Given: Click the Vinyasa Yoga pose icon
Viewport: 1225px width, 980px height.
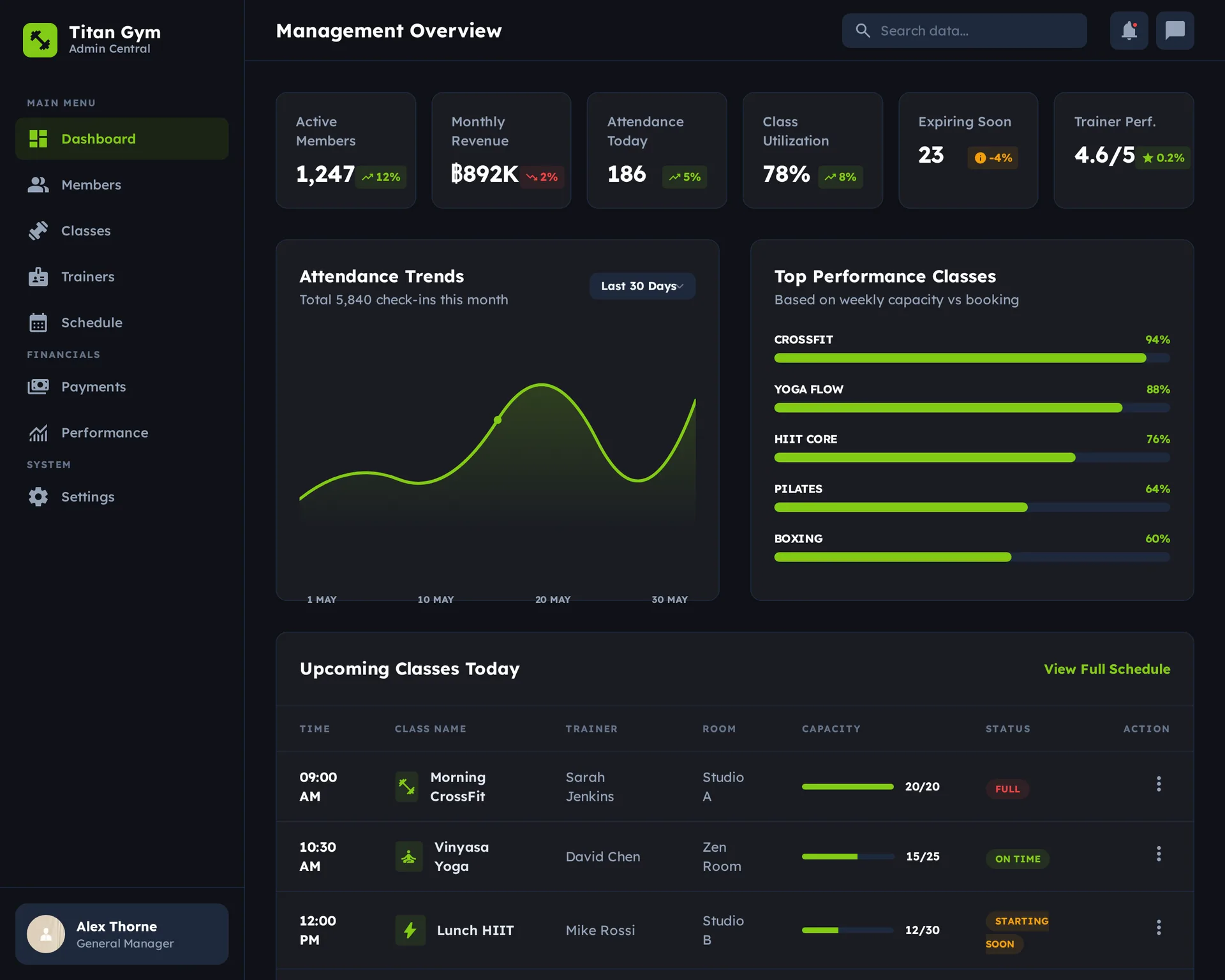Looking at the screenshot, I should (x=409, y=856).
